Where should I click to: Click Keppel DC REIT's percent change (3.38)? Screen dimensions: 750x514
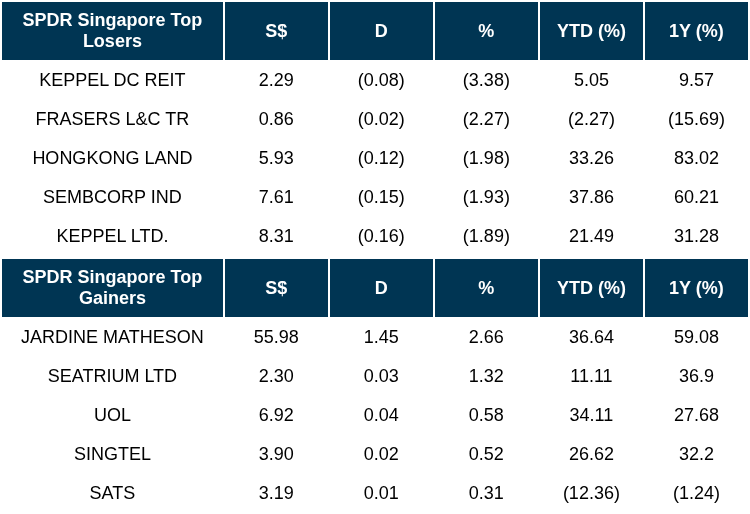point(486,80)
